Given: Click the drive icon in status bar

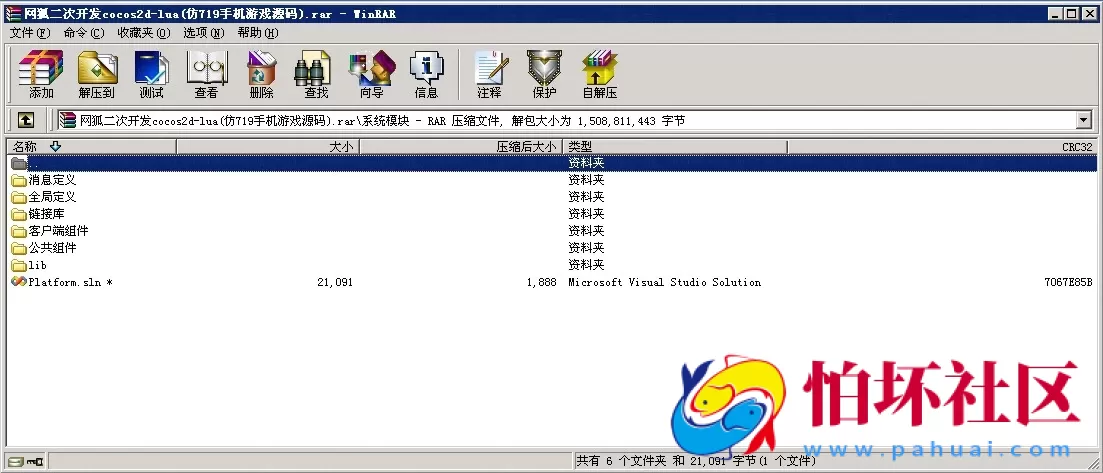Looking at the screenshot, I should point(16,462).
